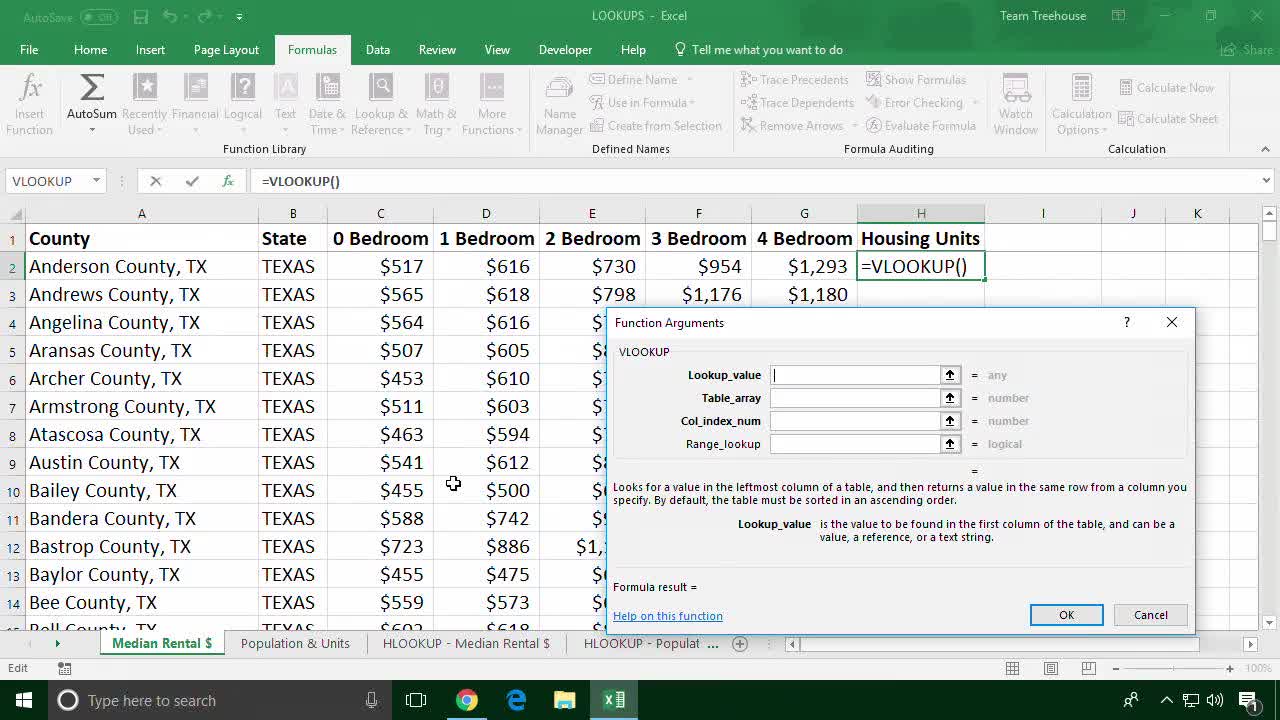Click the Trace Precedents button

tap(794, 80)
